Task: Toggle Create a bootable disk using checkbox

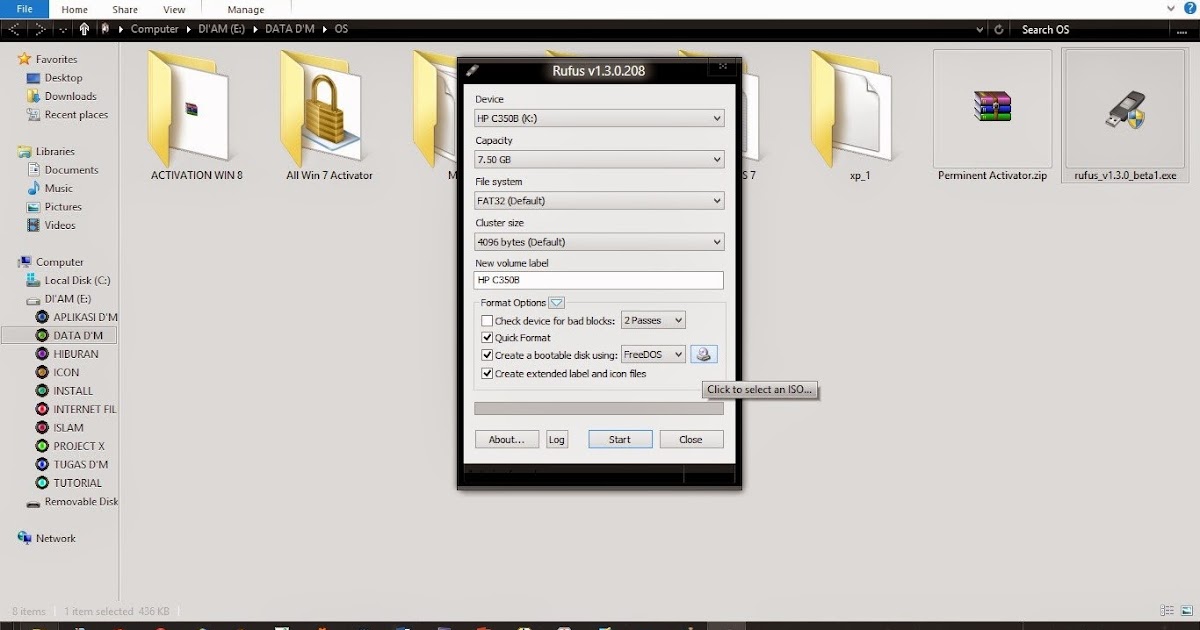Action: click(487, 355)
